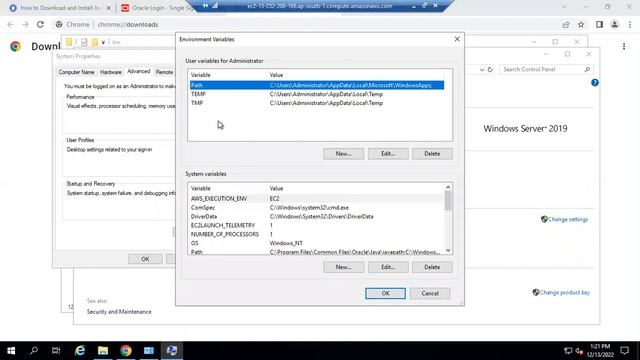Select system Path variable row
Screen dimensions: 640x360
(x=317, y=252)
